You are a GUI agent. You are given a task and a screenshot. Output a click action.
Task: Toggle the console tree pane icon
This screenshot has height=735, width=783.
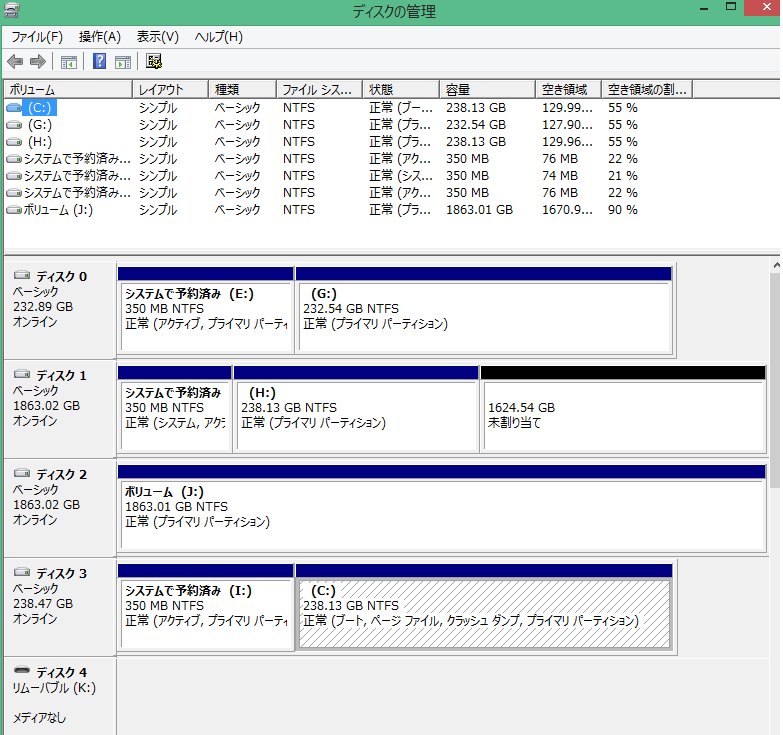pos(68,62)
